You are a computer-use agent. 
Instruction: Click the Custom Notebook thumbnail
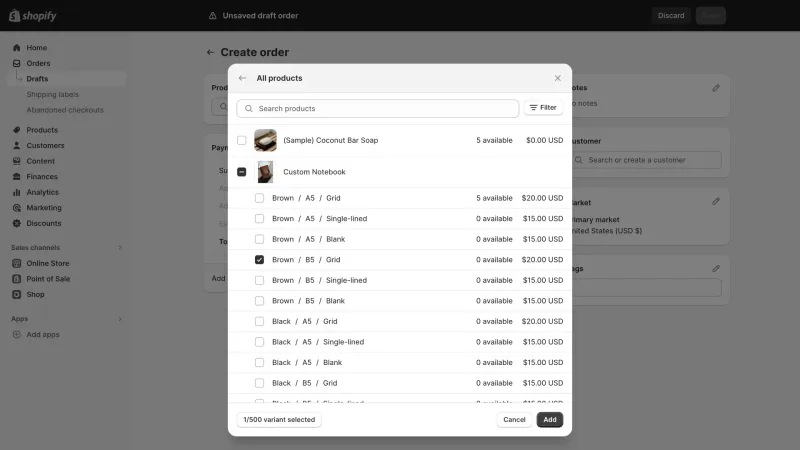click(265, 172)
